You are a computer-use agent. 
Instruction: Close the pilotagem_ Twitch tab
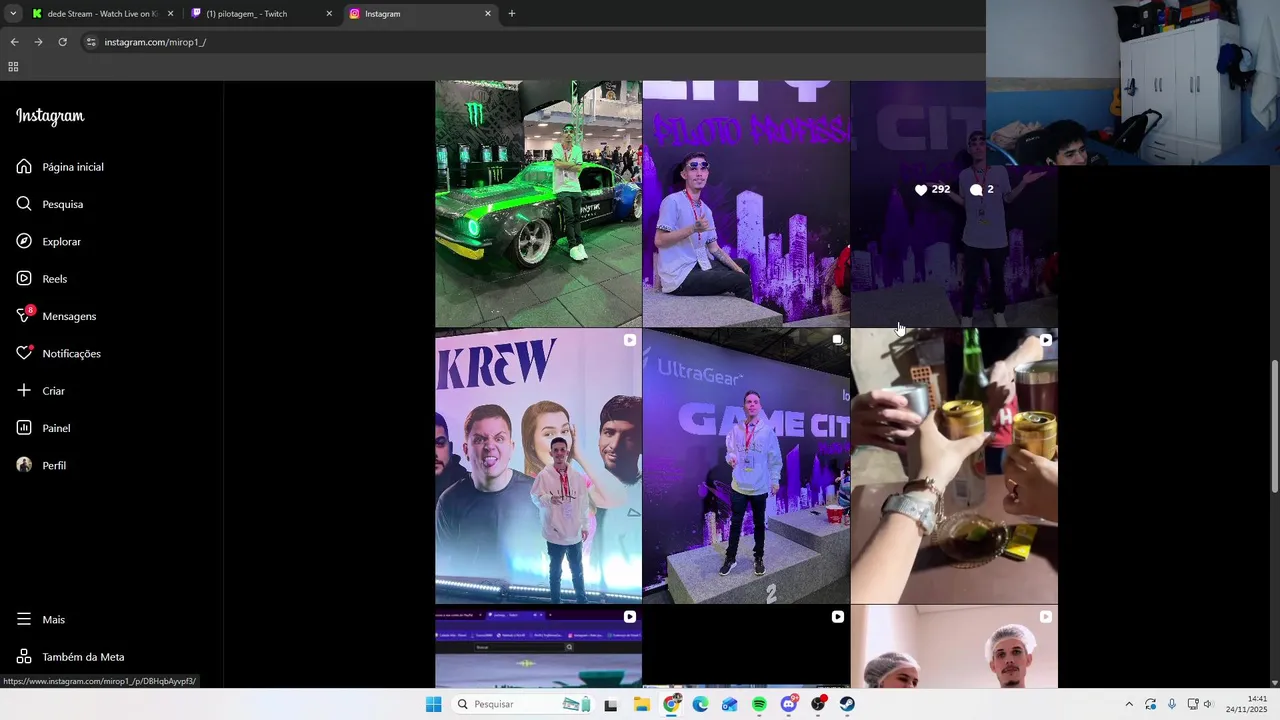coord(329,14)
